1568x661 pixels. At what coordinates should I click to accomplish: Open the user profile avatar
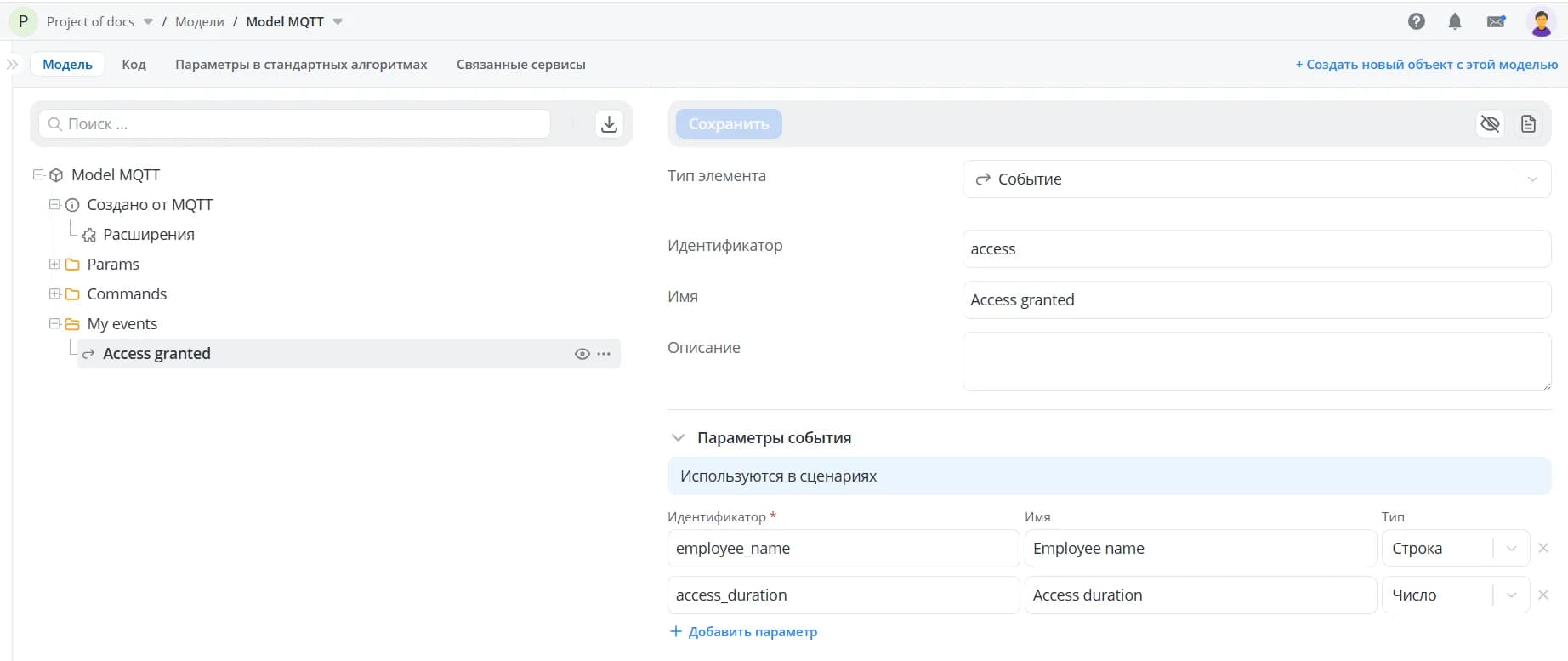(1542, 21)
